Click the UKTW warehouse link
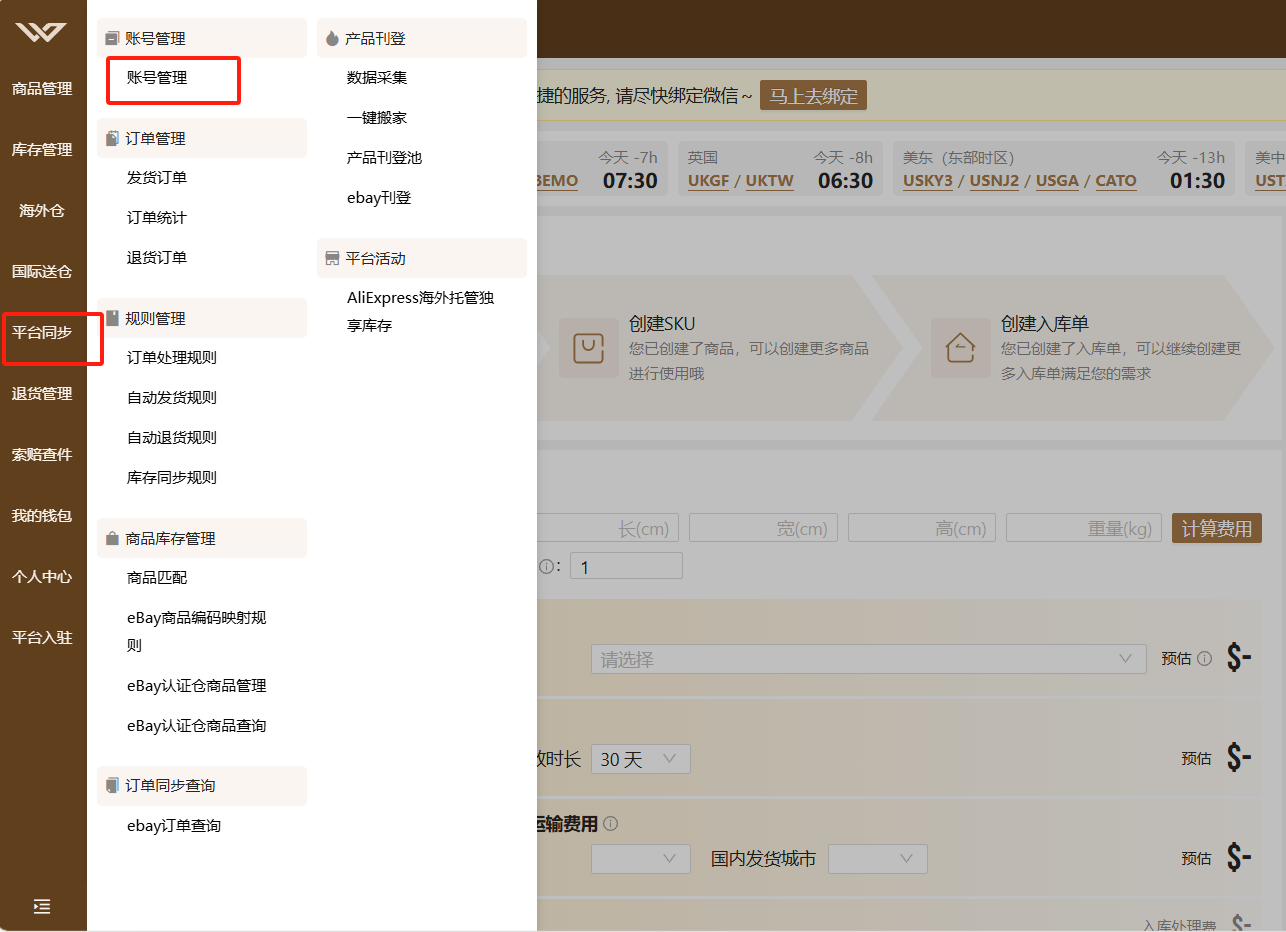 pyautogui.click(x=770, y=181)
